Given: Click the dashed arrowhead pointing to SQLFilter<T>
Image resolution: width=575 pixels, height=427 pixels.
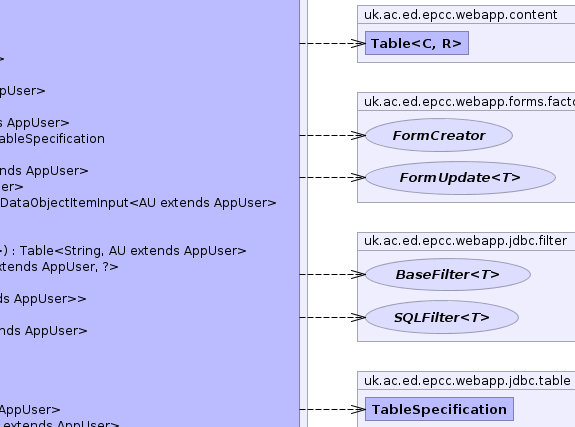Looking at the screenshot, I should click(x=358, y=317).
